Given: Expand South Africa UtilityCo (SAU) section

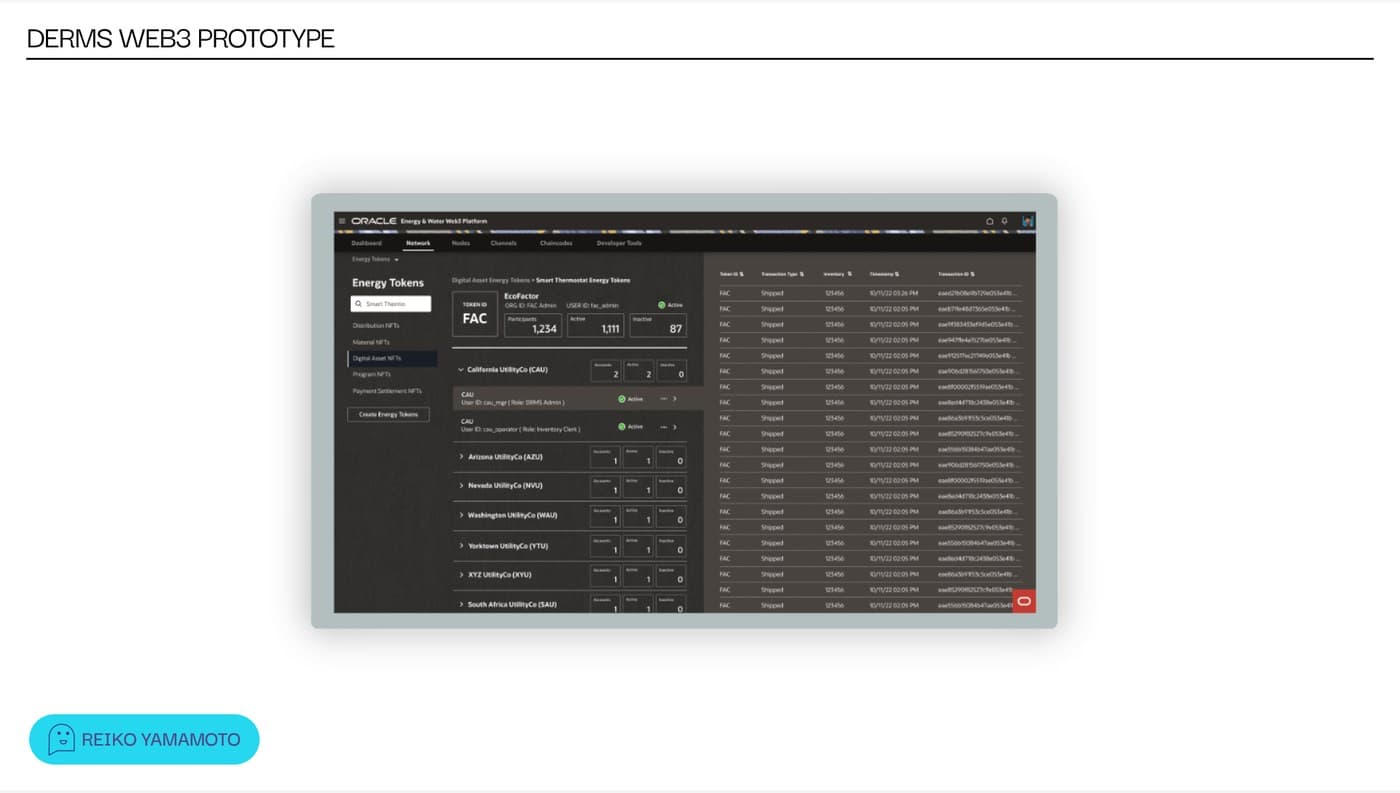Looking at the screenshot, I should point(461,605).
